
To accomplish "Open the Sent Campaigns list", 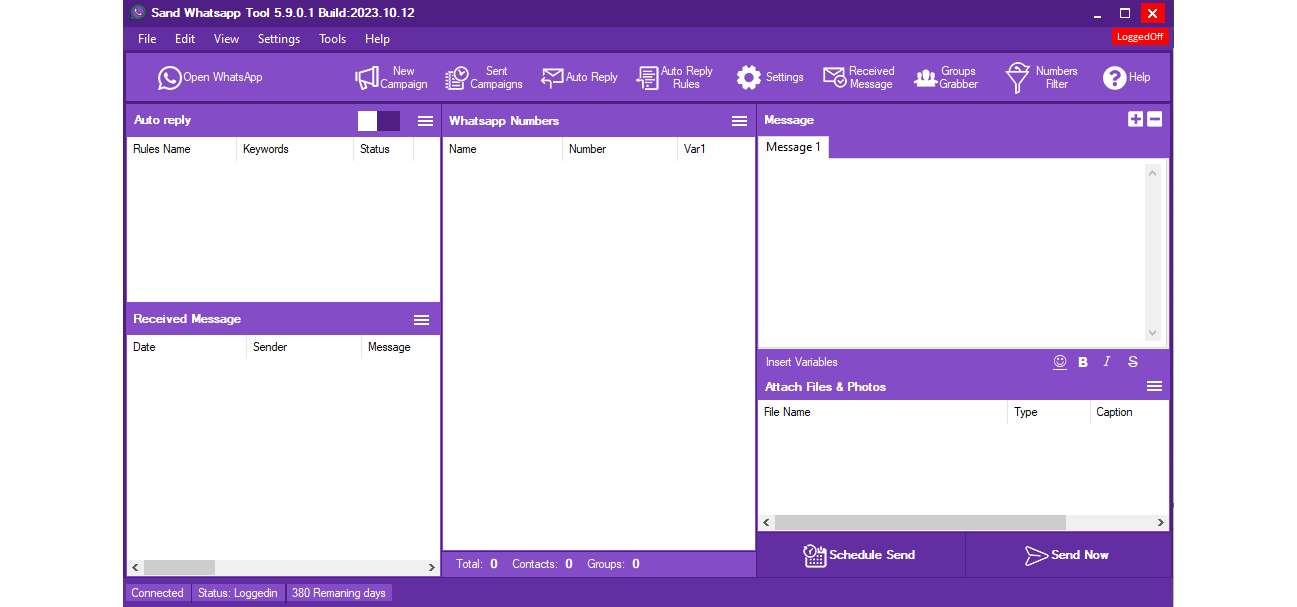I will (x=484, y=77).
